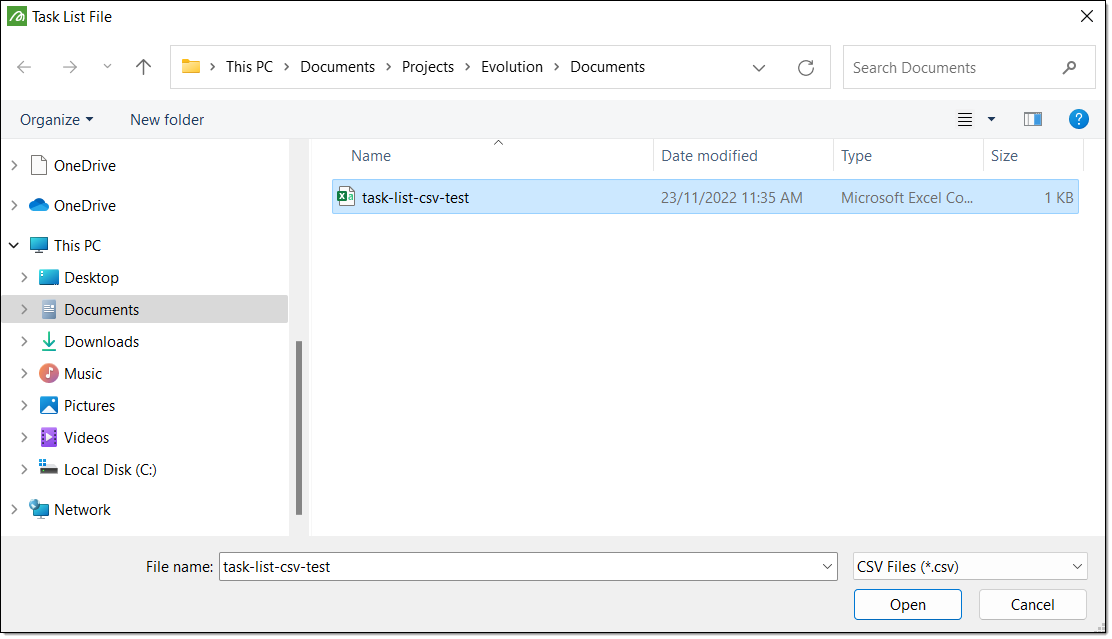1112x639 pixels.
Task: Click the Open button
Action: click(x=907, y=605)
